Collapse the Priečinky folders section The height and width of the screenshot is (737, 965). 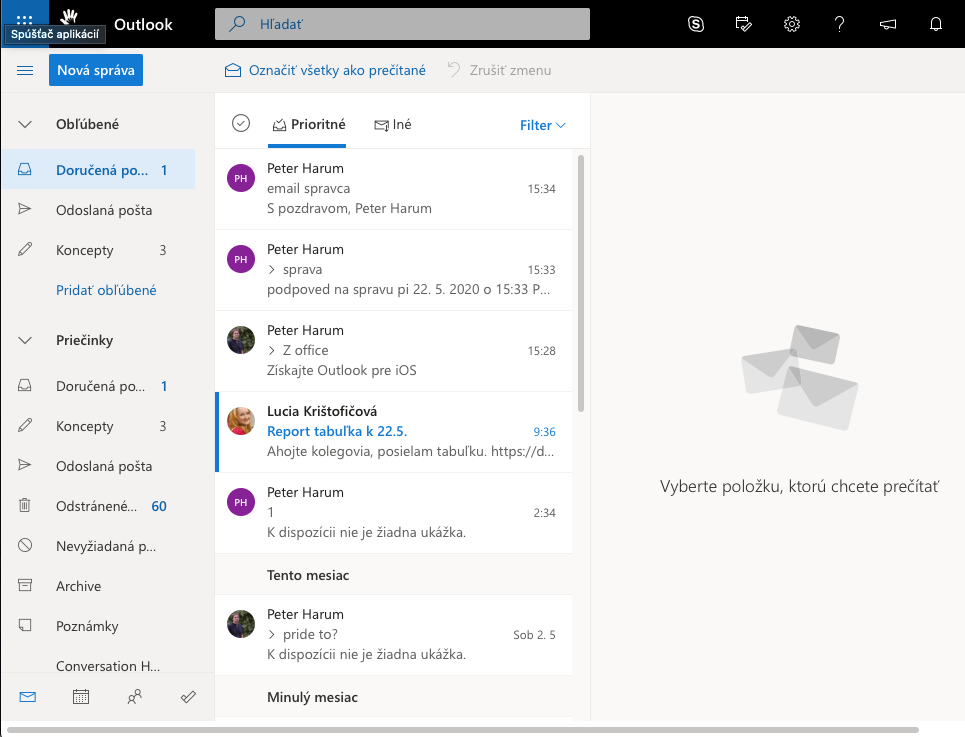pyautogui.click(x=26, y=340)
